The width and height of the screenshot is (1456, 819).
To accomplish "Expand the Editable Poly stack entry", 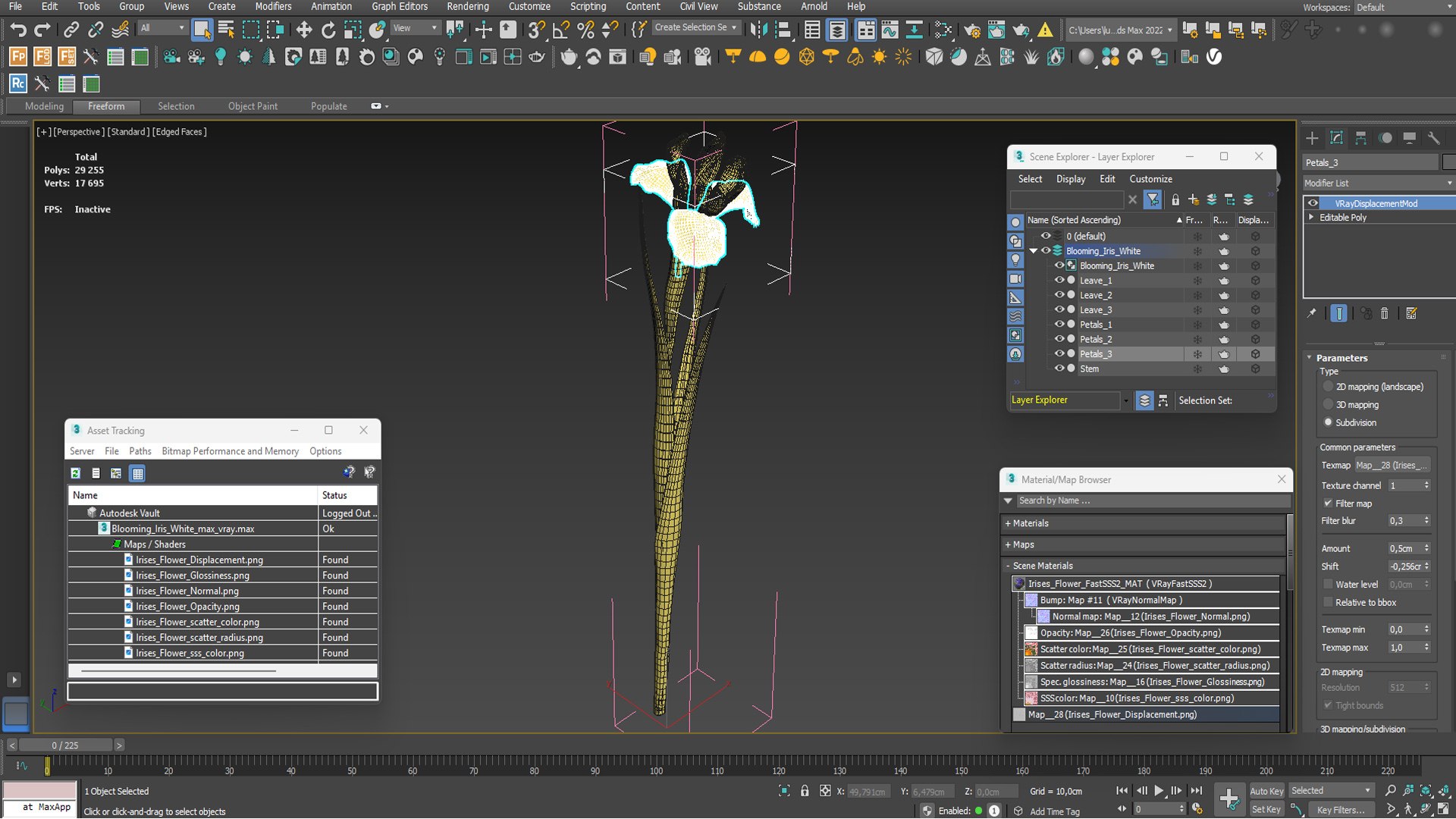I will point(1311,217).
